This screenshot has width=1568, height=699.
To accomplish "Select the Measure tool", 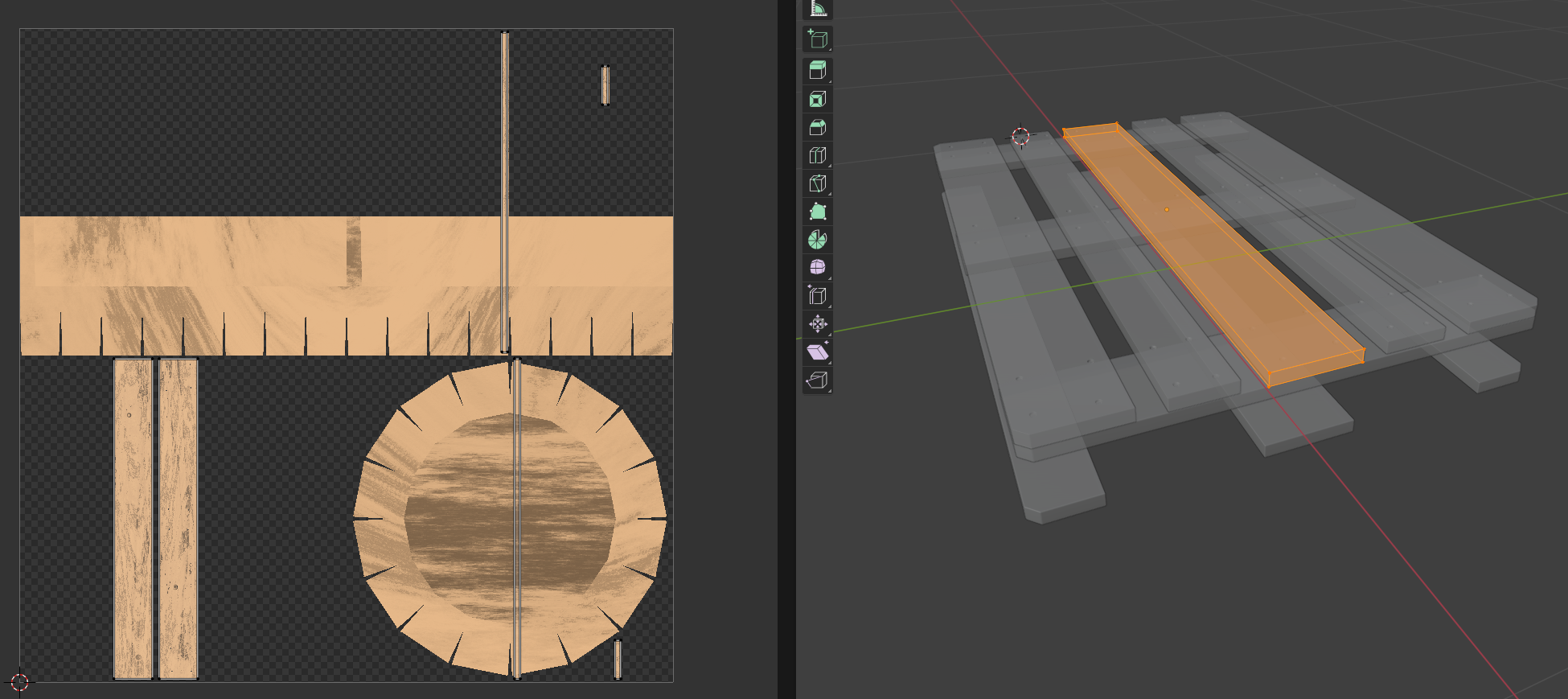I will pos(818,9).
